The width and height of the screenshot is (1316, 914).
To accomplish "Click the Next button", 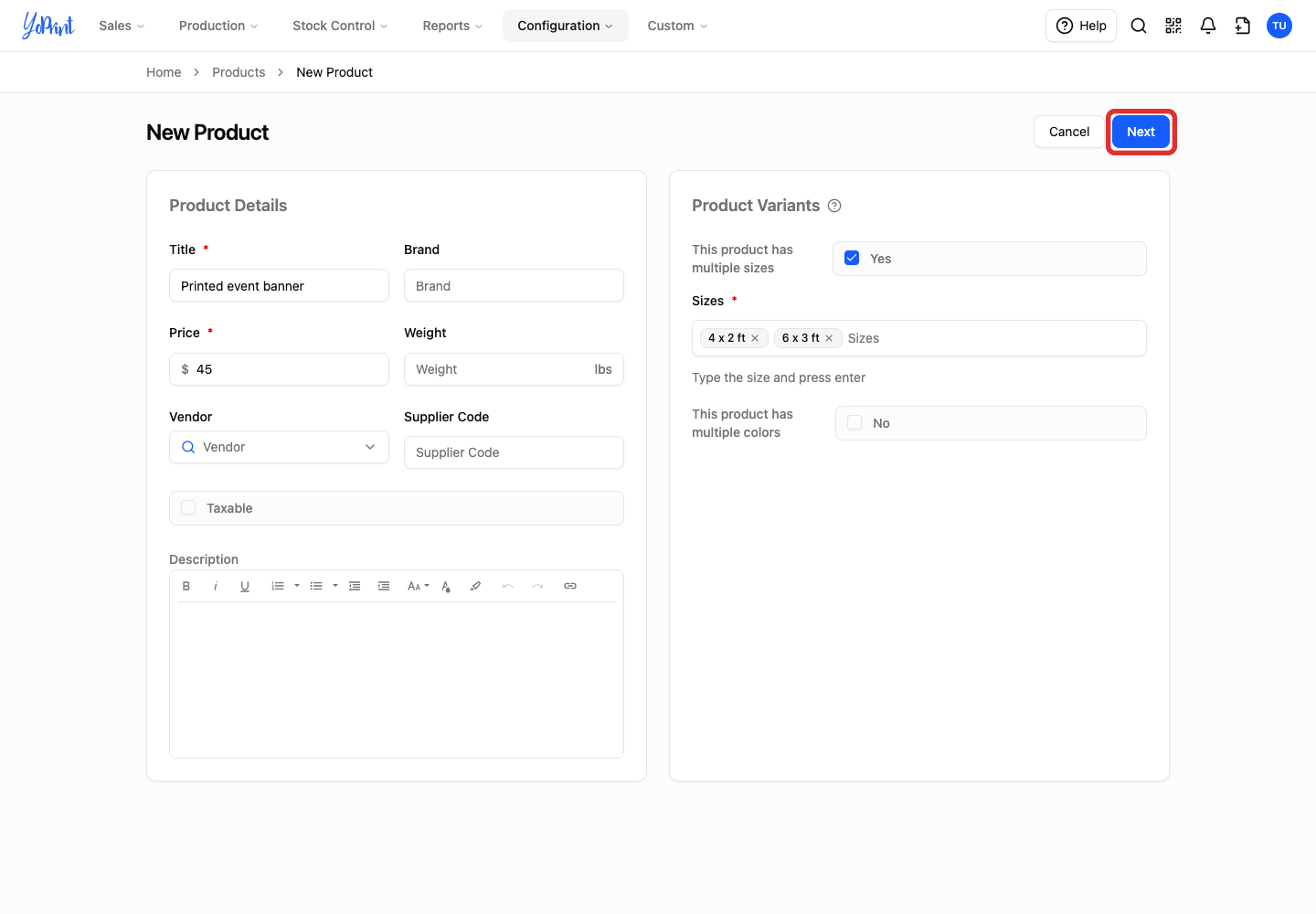I will 1141,132.
